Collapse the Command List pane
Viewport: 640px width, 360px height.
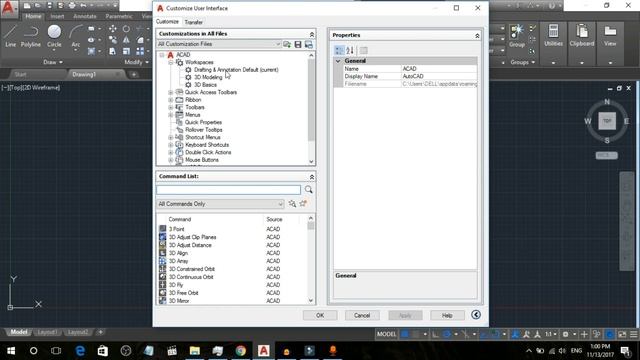[312, 177]
